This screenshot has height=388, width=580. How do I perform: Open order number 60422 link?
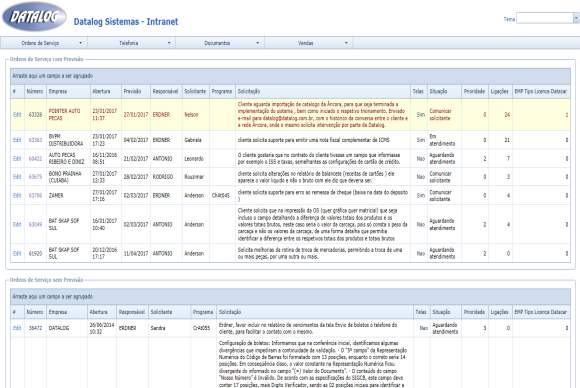pyautogui.click(x=35, y=158)
